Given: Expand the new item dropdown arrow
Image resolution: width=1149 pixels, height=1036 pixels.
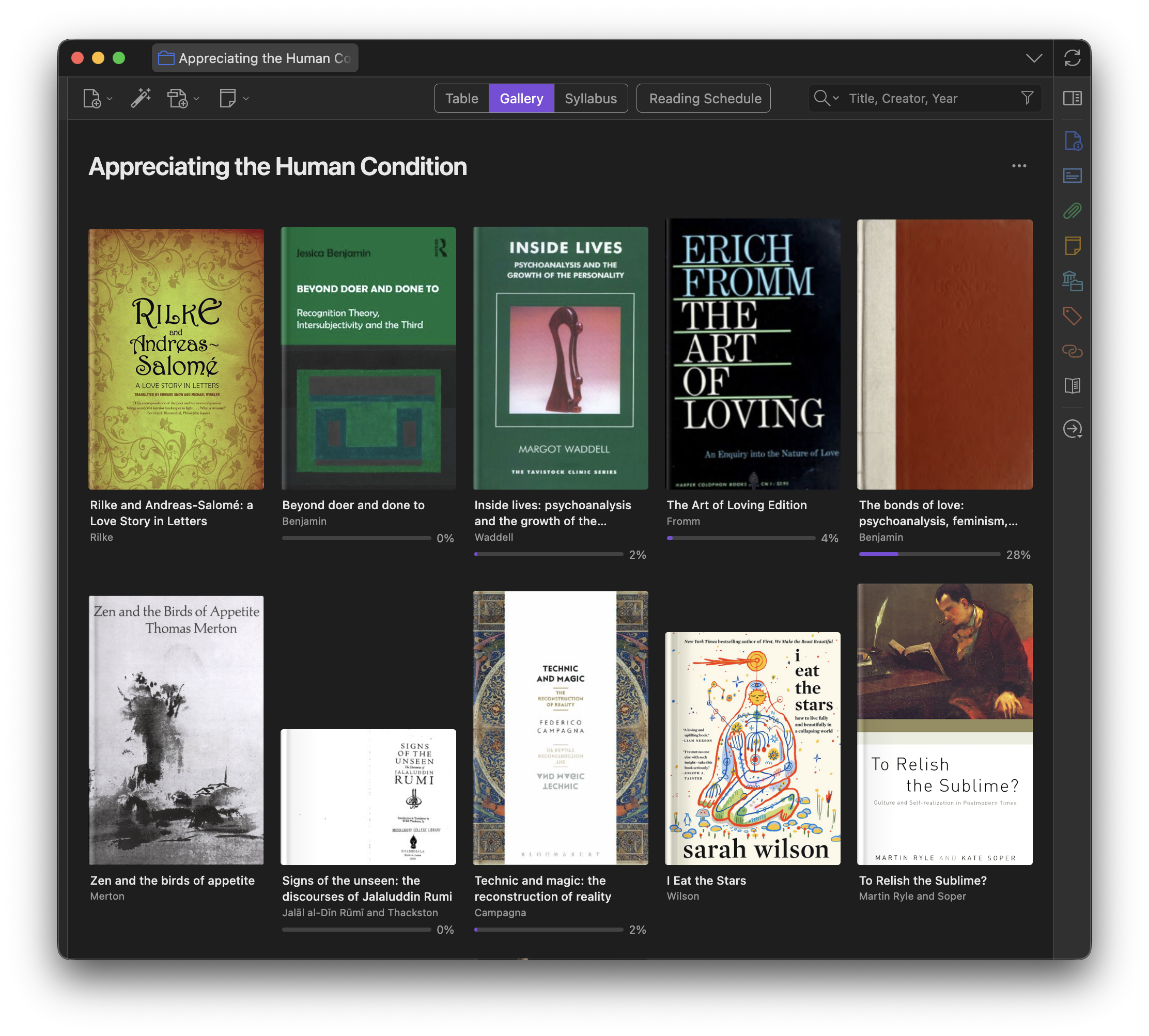Looking at the screenshot, I should coord(110,99).
